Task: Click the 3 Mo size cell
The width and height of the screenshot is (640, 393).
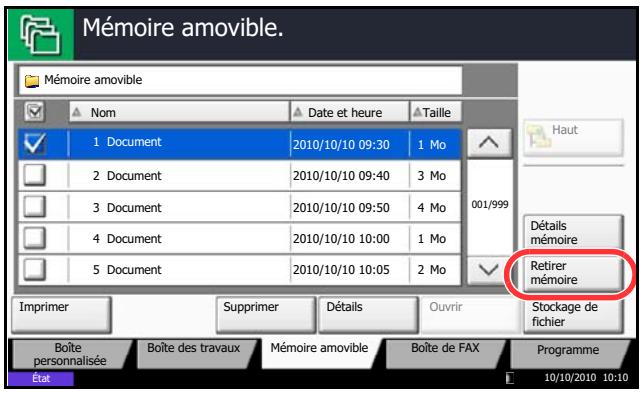Action: point(435,175)
